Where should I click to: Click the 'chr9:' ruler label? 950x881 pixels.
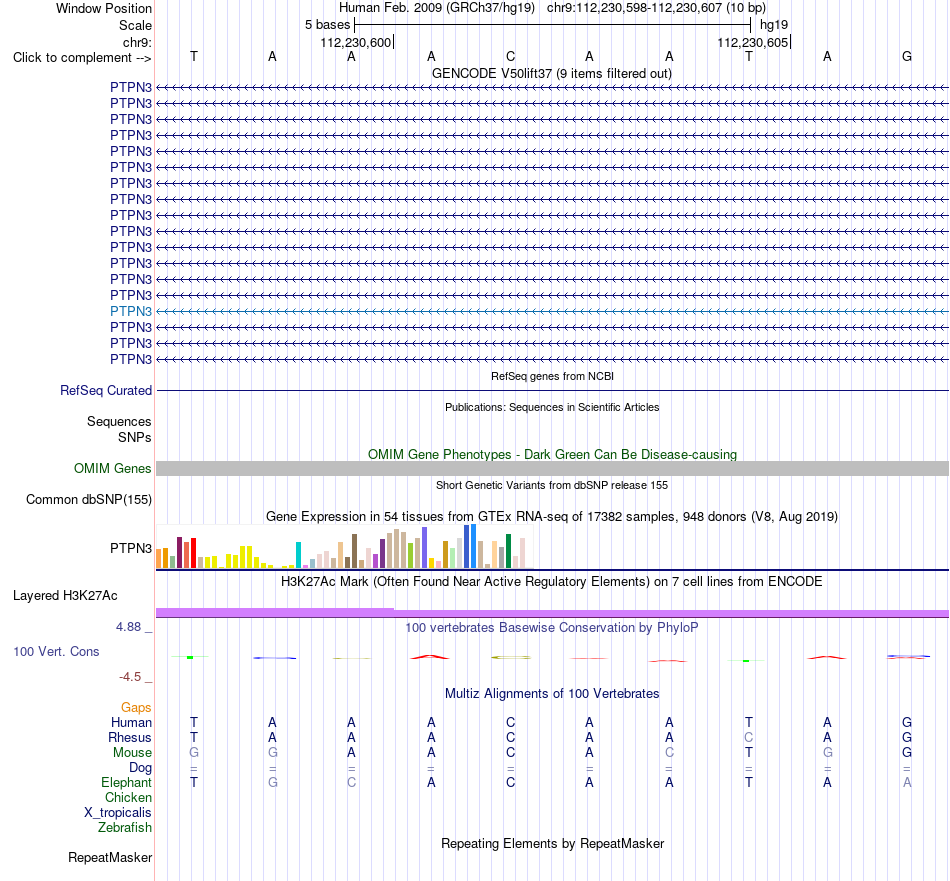(x=137, y=42)
